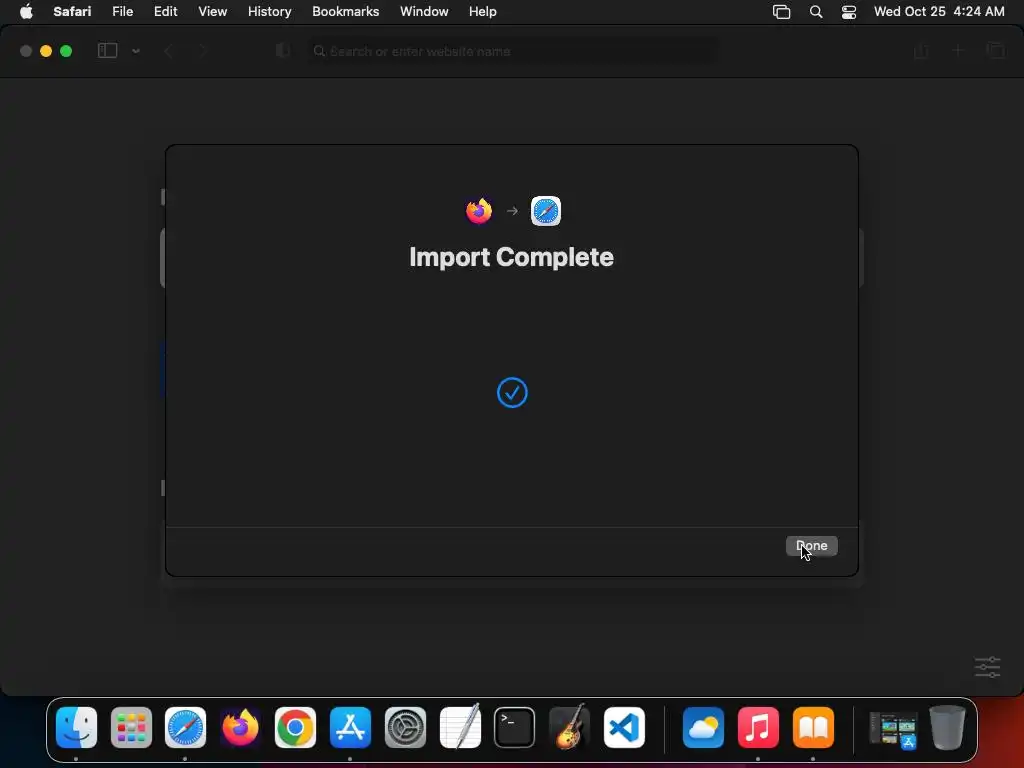Open the Edit menu

(165, 12)
